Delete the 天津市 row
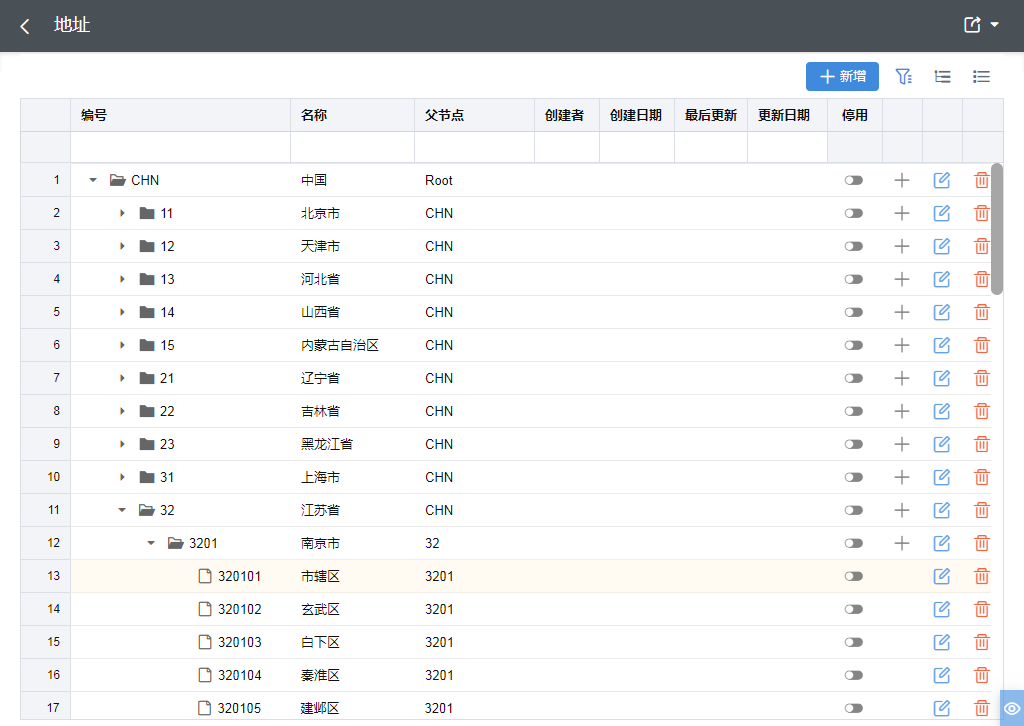The width and height of the screenshot is (1024, 726). pyautogui.click(x=981, y=246)
